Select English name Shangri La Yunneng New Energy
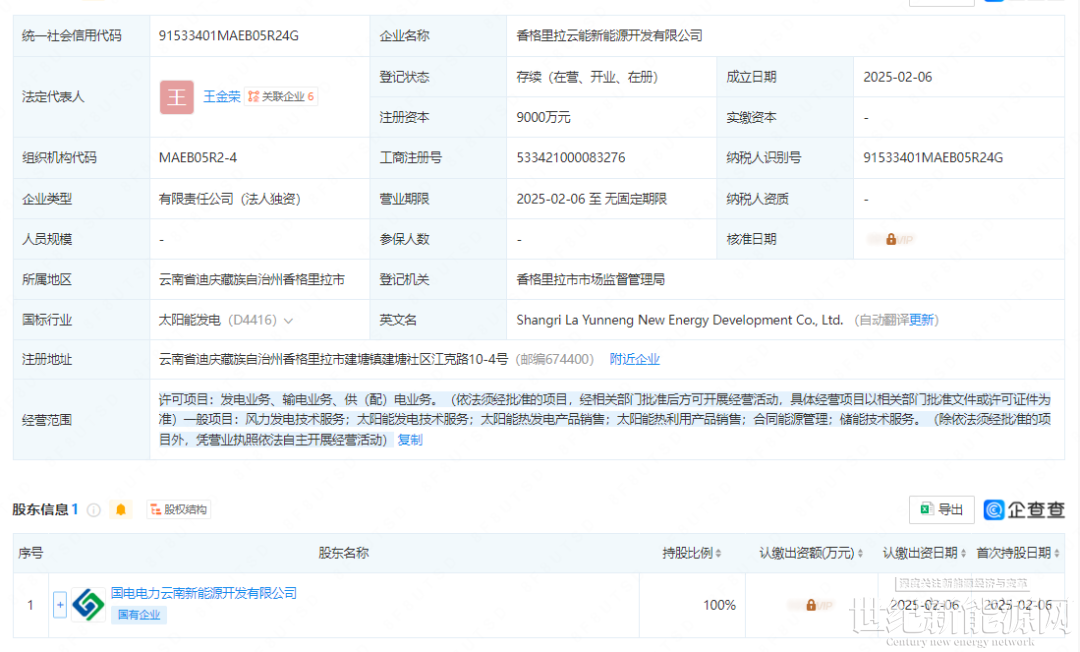Image resolution: width=1080 pixels, height=652 pixels. click(680, 320)
